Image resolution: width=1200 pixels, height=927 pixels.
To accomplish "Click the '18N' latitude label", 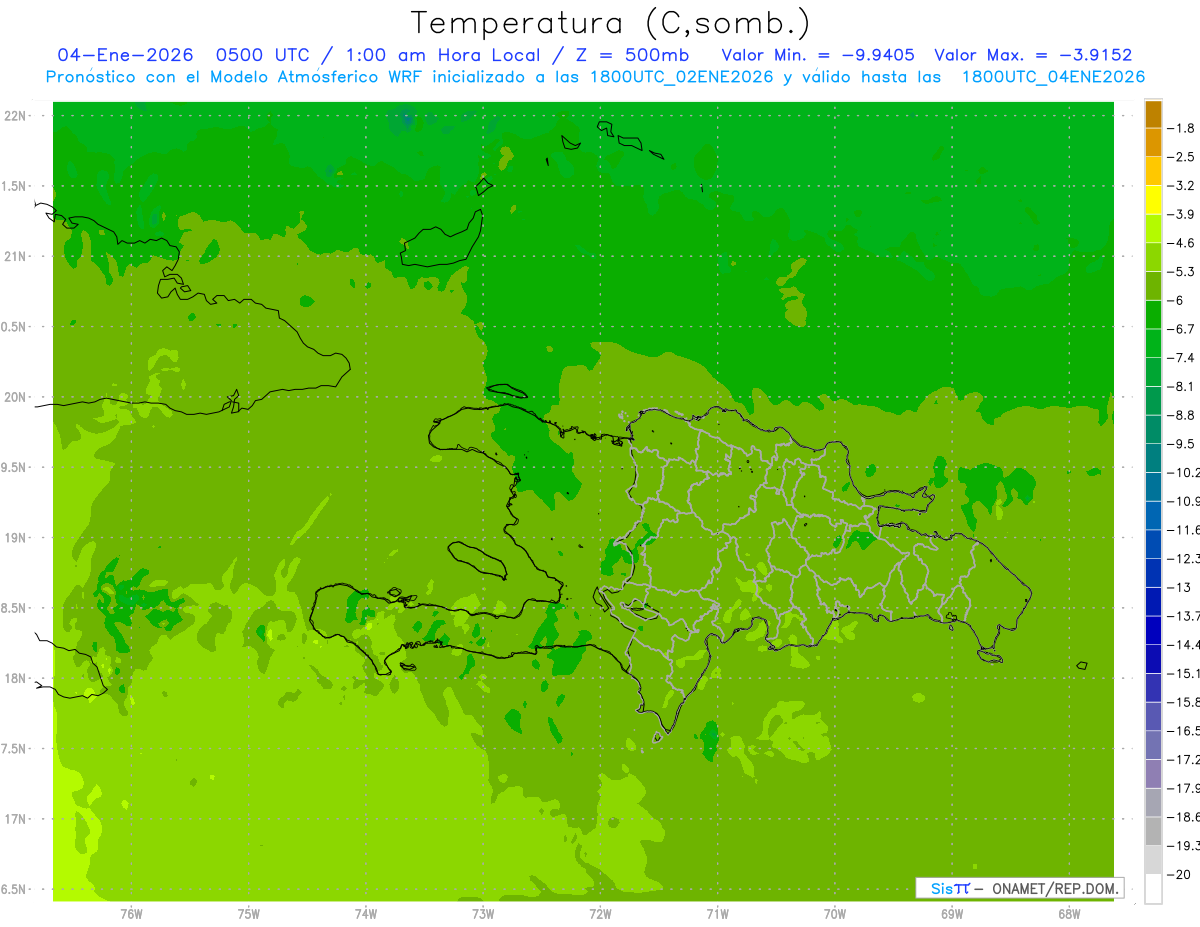I will point(14,678).
